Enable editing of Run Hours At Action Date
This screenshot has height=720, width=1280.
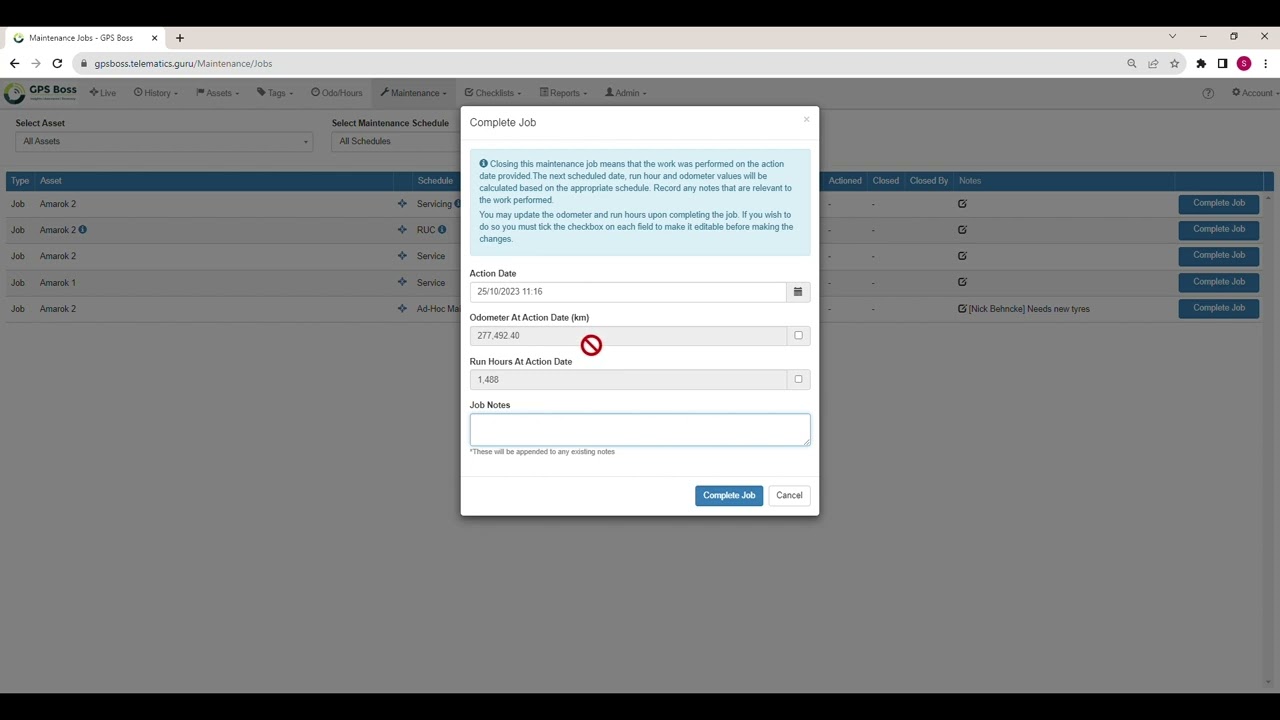798,379
